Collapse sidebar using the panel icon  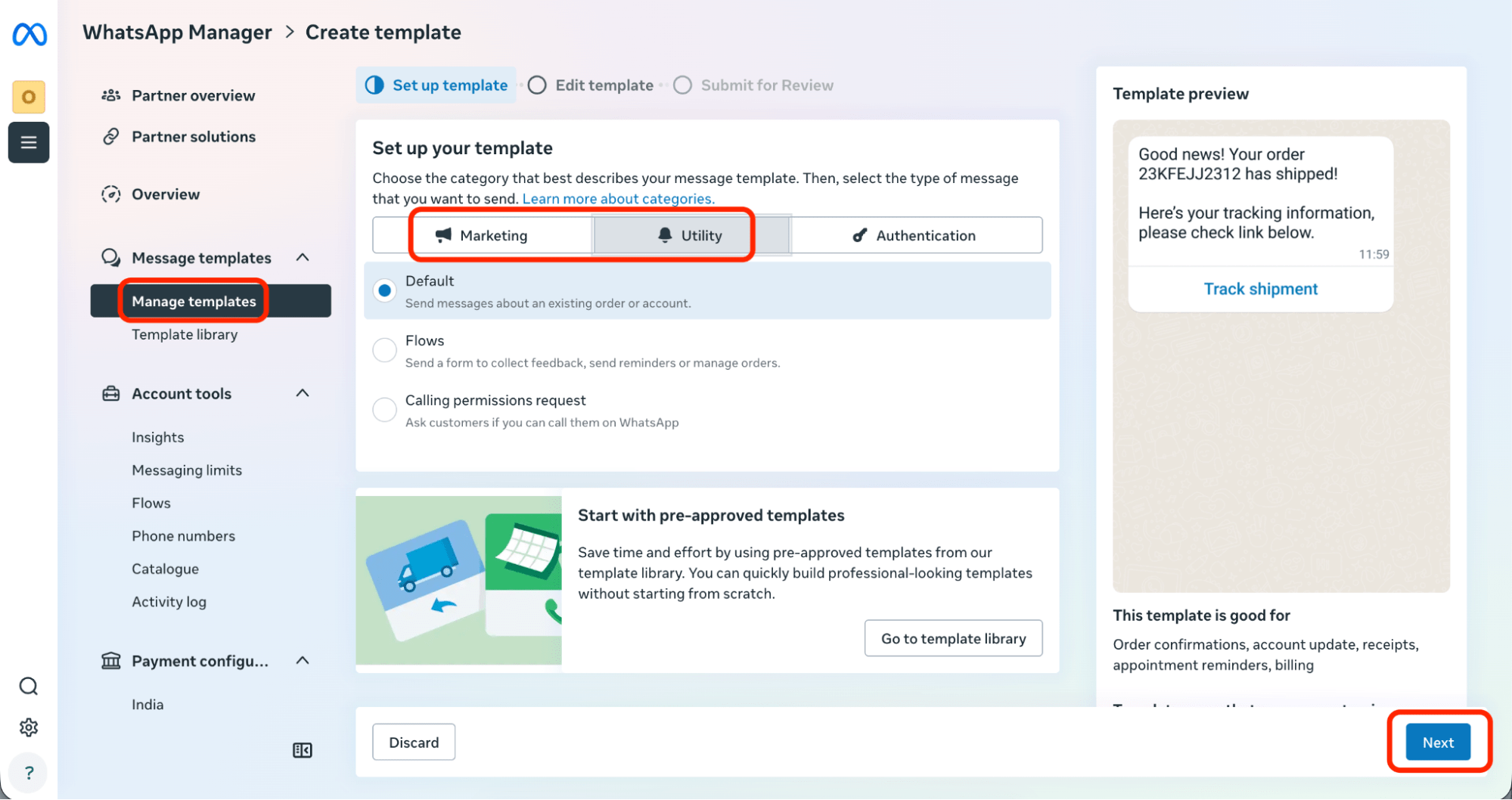click(303, 750)
